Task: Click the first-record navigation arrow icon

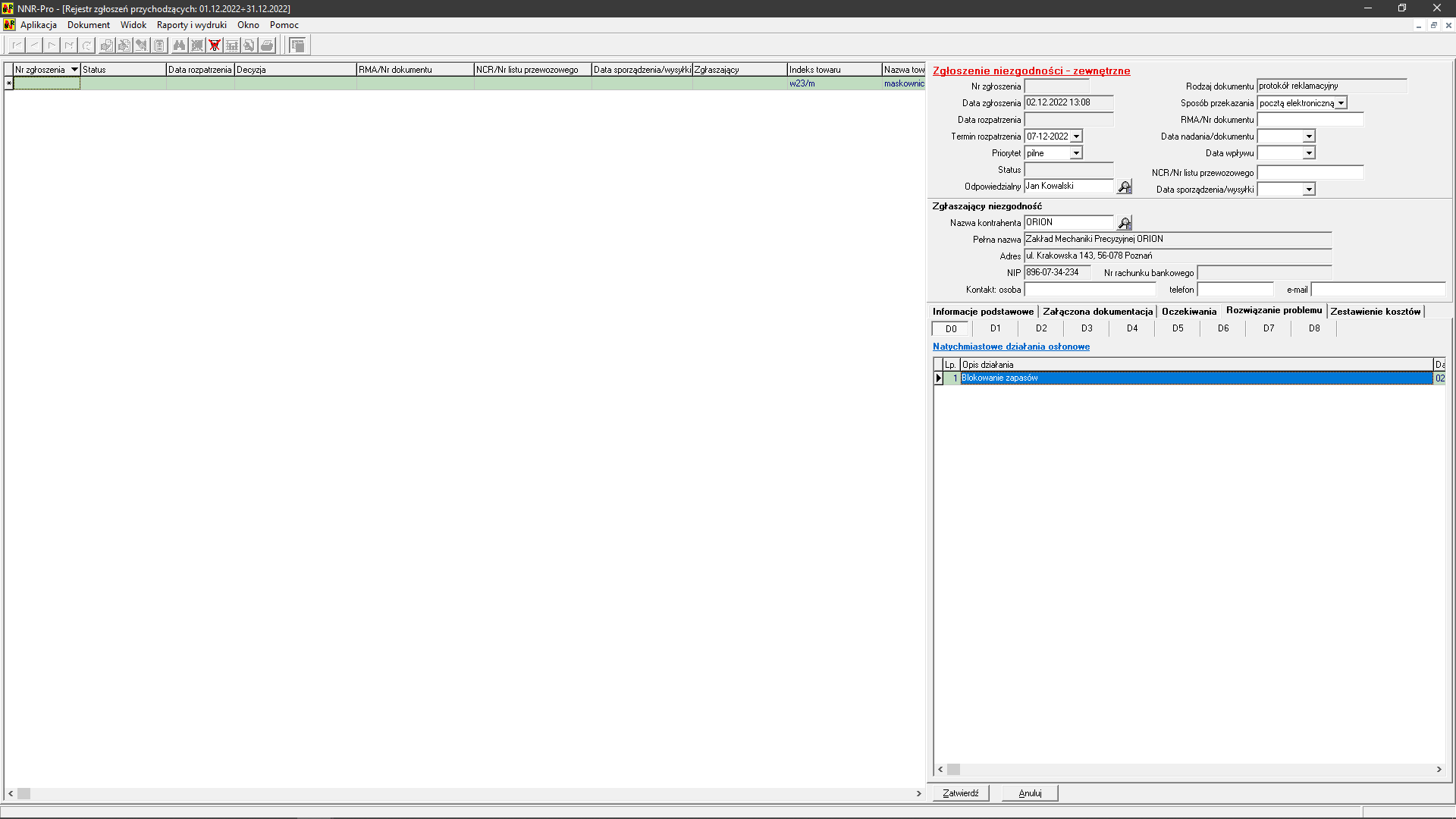Action: click(x=17, y=45)
